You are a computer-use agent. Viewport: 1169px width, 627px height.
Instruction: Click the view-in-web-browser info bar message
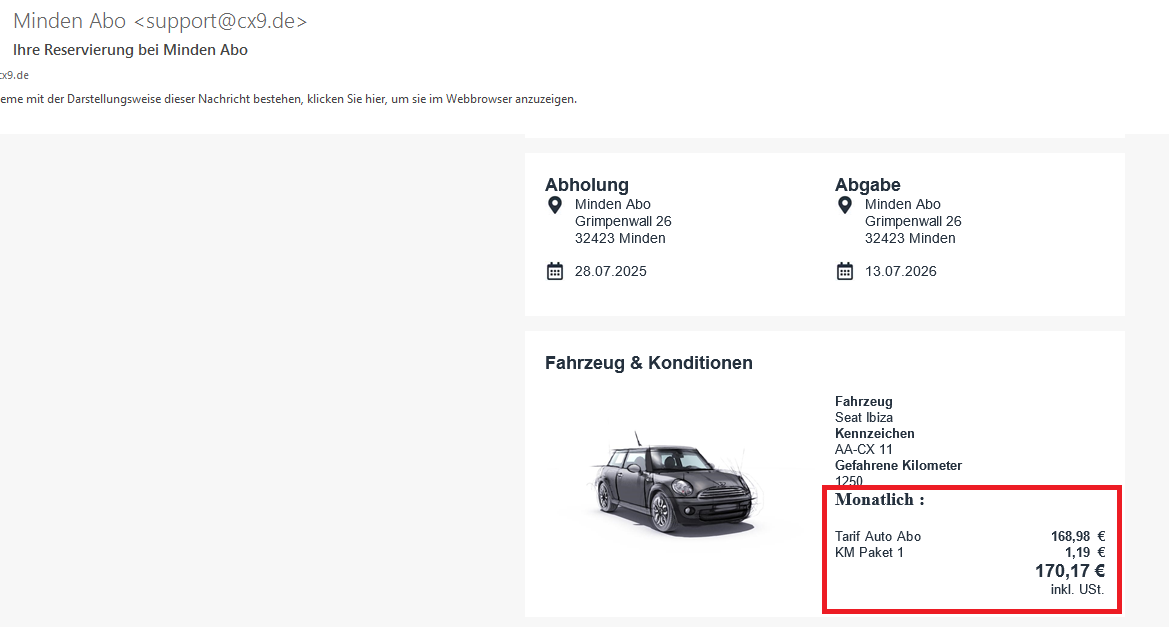[x=288, y=99]
